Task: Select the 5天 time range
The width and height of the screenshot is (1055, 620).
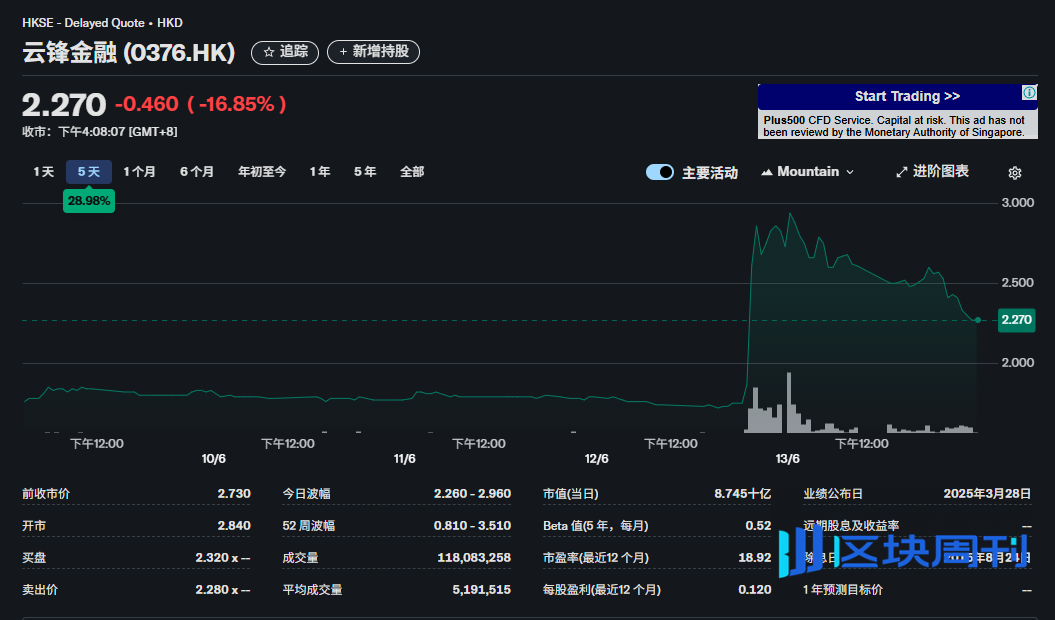Action: 89,172
